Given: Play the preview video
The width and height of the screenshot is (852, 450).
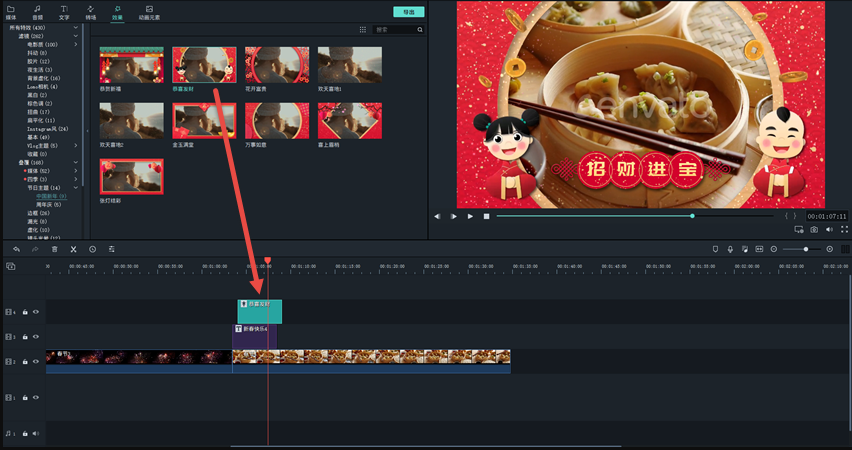Looking at the screenshot, I should coord(471,216).
